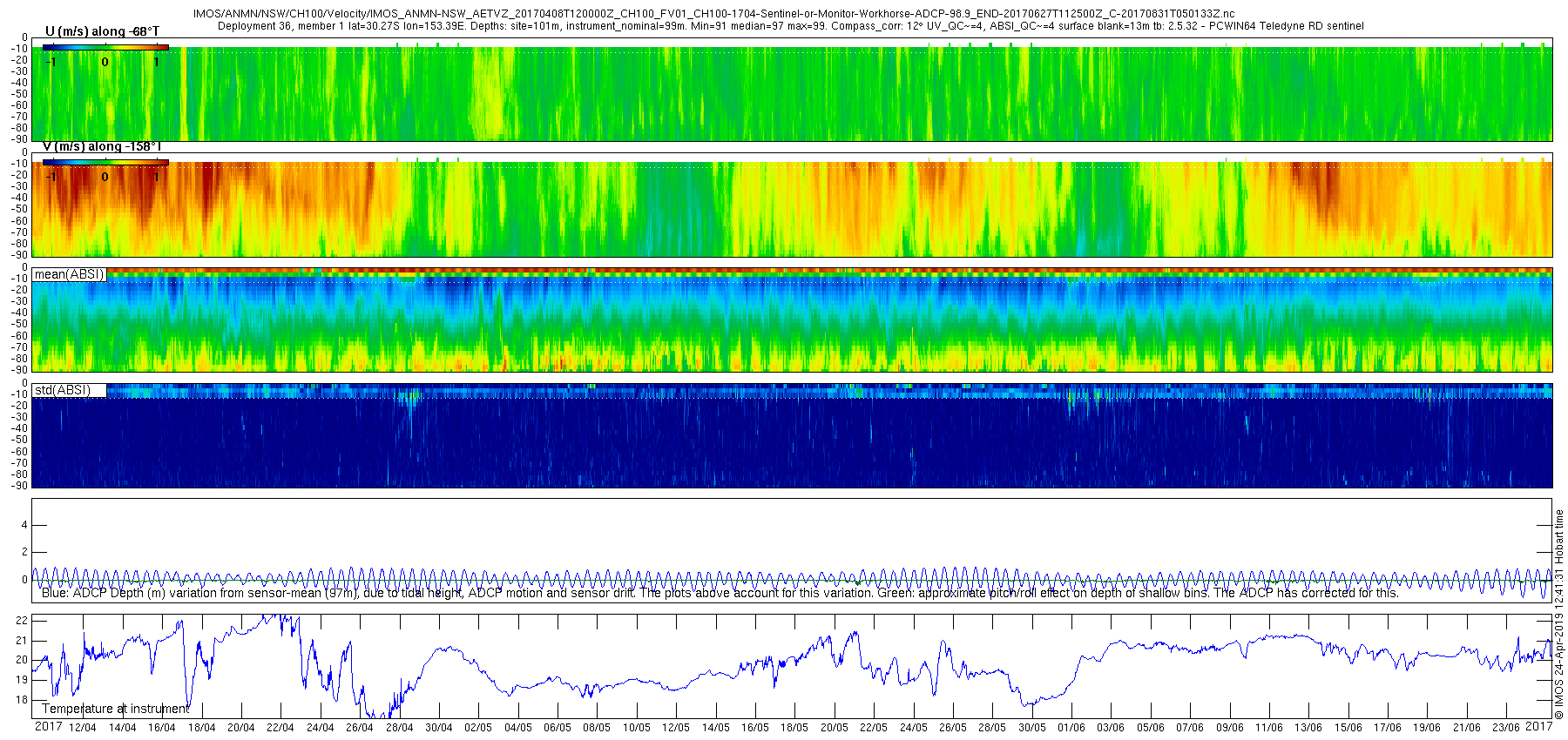Click the 06/05 date tick label

point(557,728)
